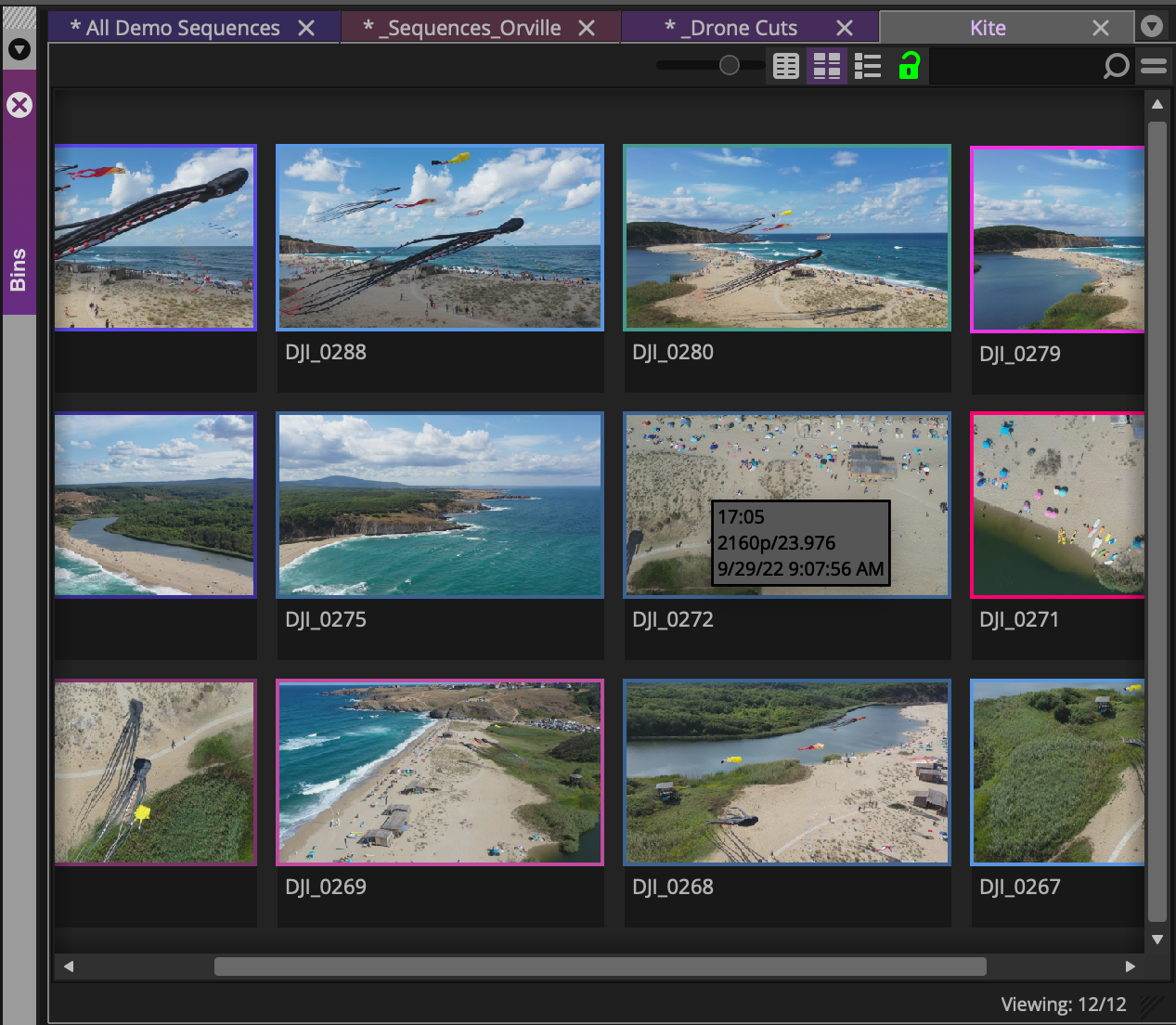This screenshot has width=1176, height=1025.
Task: Close the _Sequences_Orville tab
Action: [587, 28]
